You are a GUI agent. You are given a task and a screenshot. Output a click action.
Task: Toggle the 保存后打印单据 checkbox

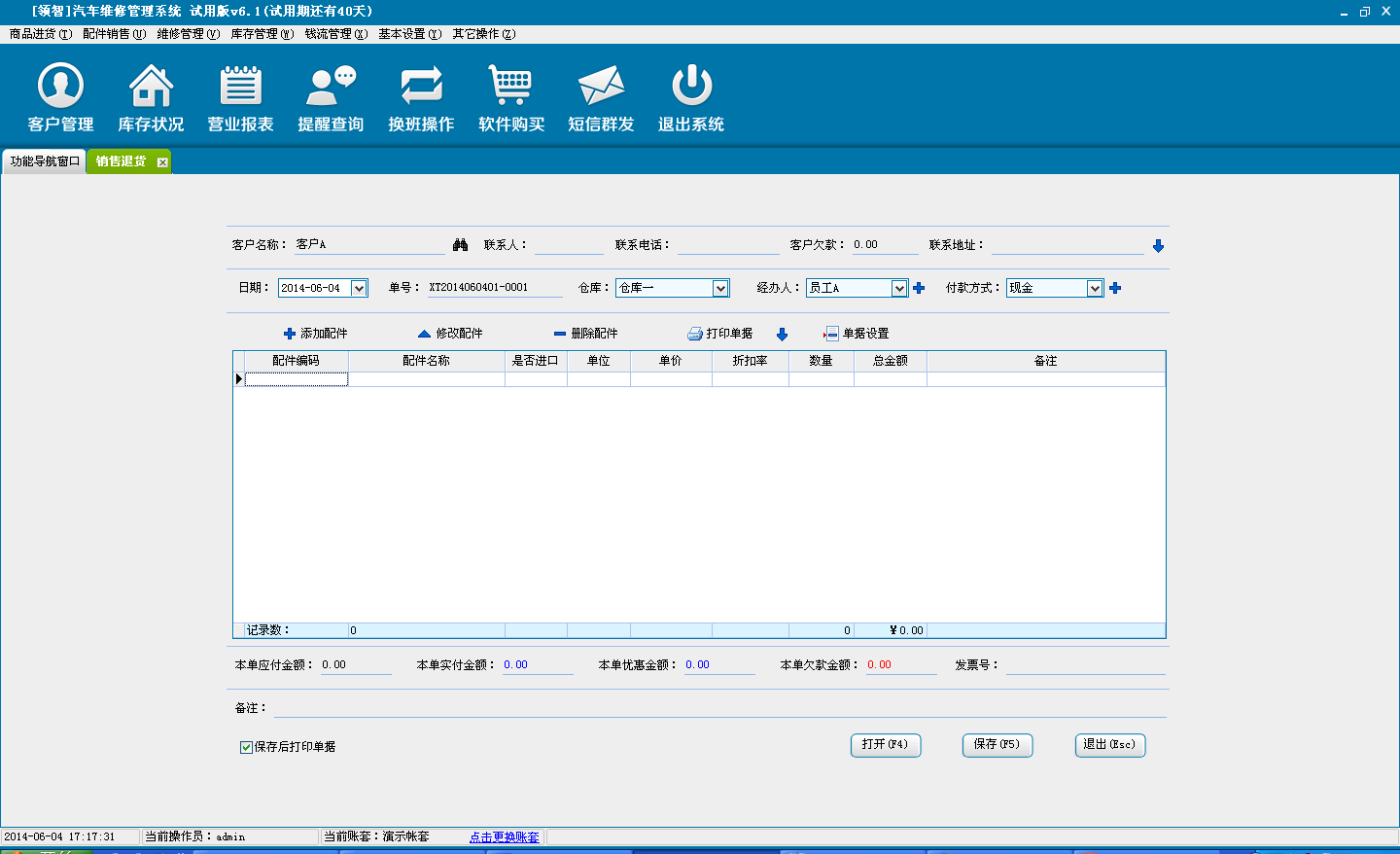(246, 747)
